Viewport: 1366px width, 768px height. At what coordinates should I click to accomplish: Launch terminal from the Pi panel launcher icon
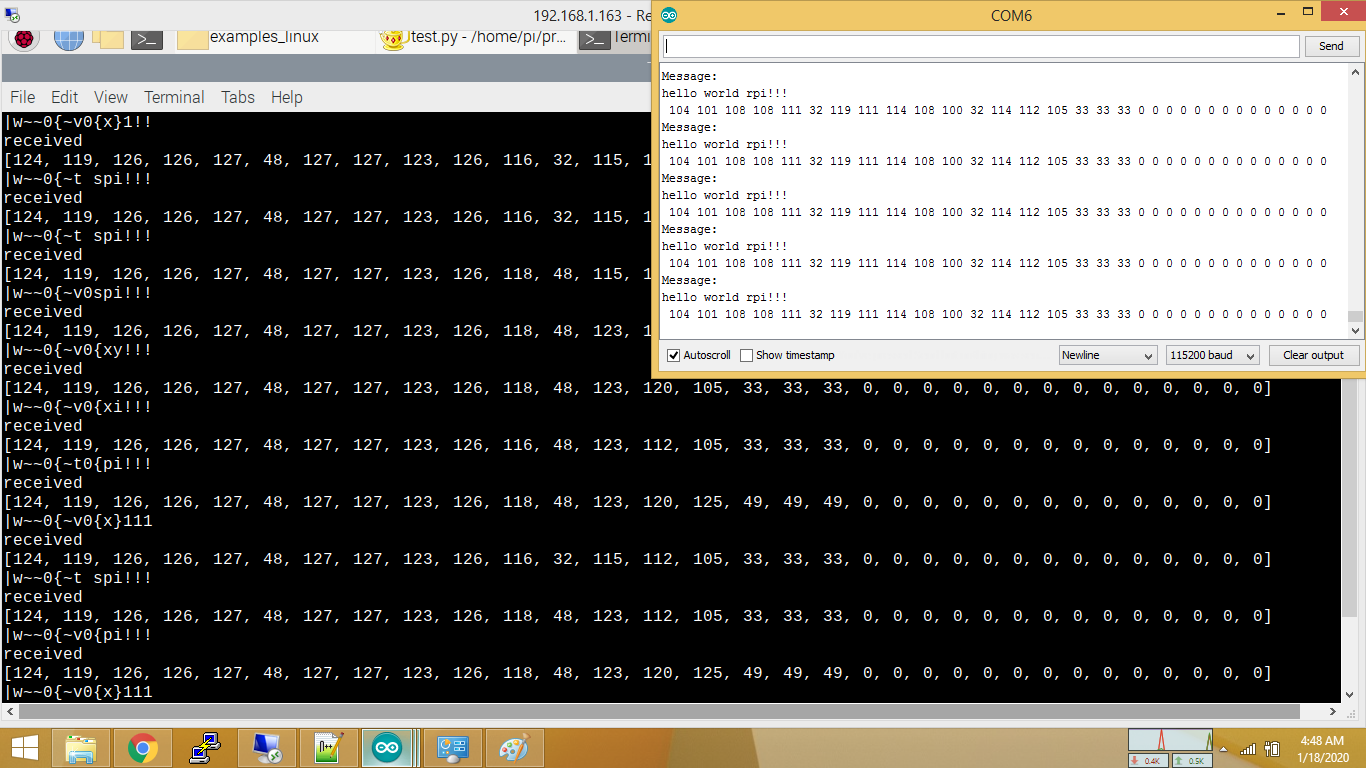coord(147,39)
